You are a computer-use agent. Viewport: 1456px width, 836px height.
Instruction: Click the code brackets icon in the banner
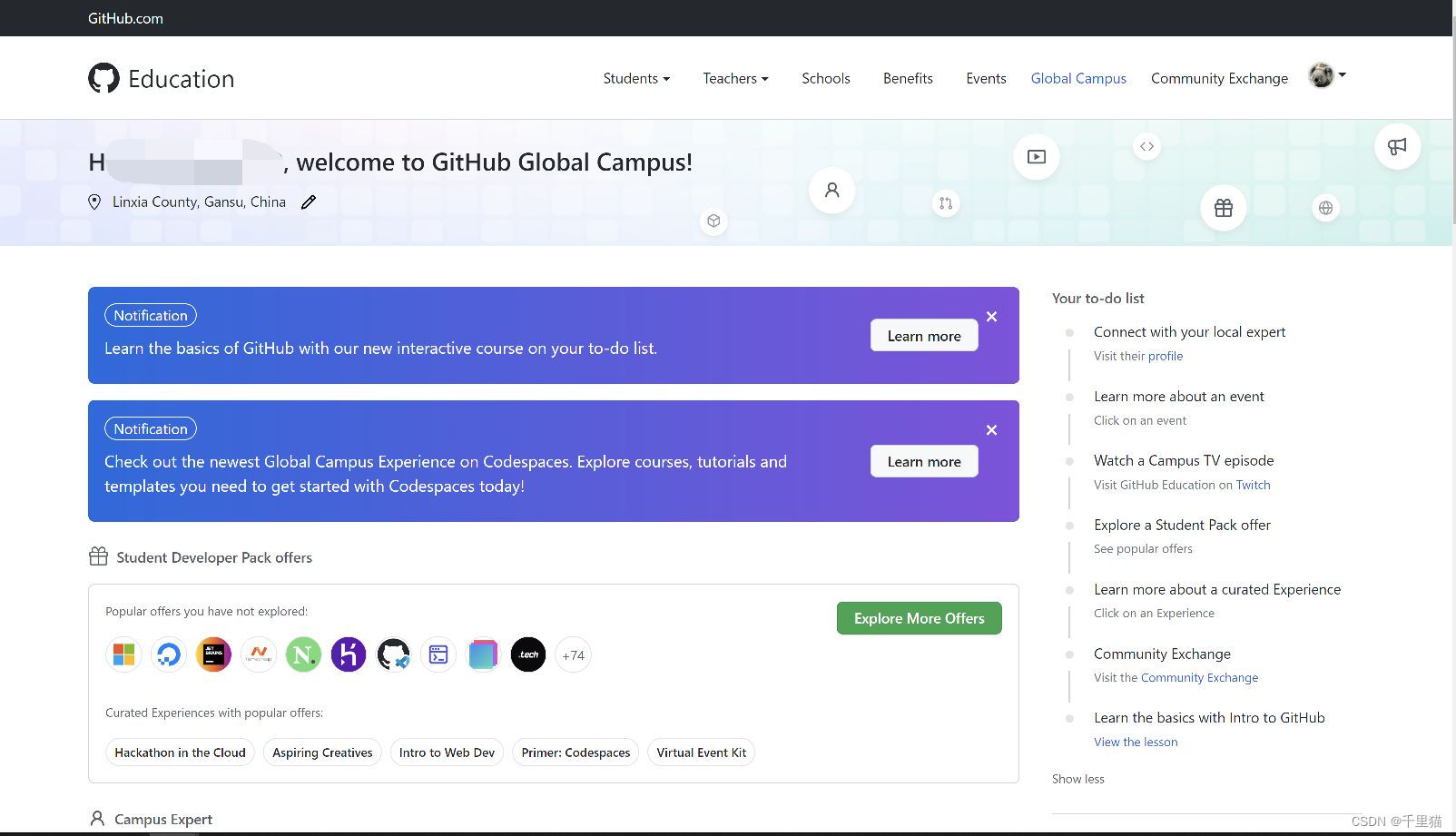1147,146
